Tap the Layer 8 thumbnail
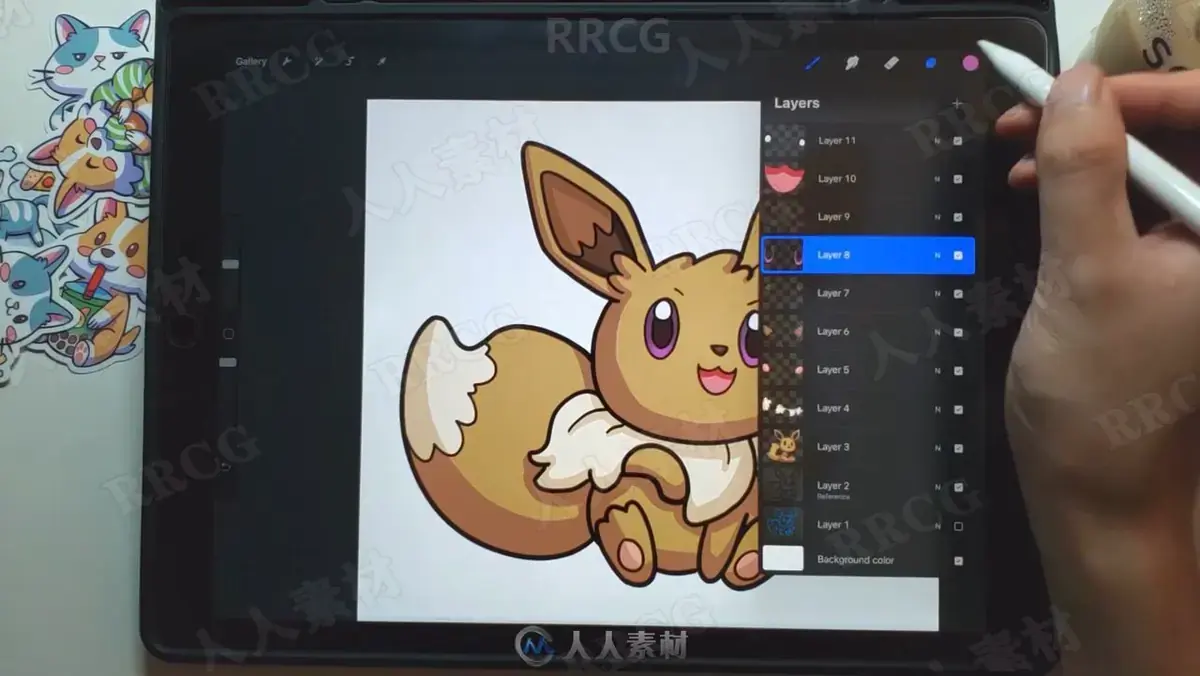The height and width of the screenshot is (676, 1200). pyautogui.click(x=784, y=255)
